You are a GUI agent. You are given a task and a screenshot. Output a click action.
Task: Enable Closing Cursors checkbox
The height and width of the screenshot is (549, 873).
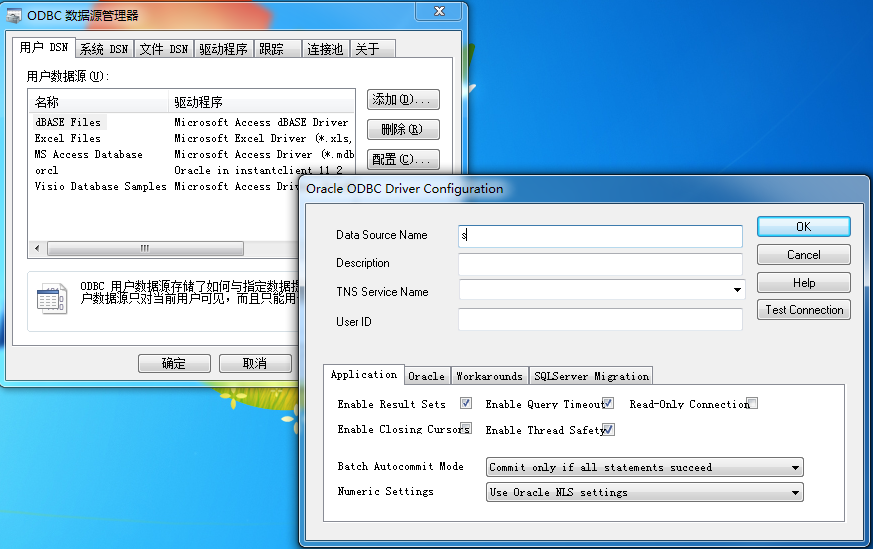[466, 428]
